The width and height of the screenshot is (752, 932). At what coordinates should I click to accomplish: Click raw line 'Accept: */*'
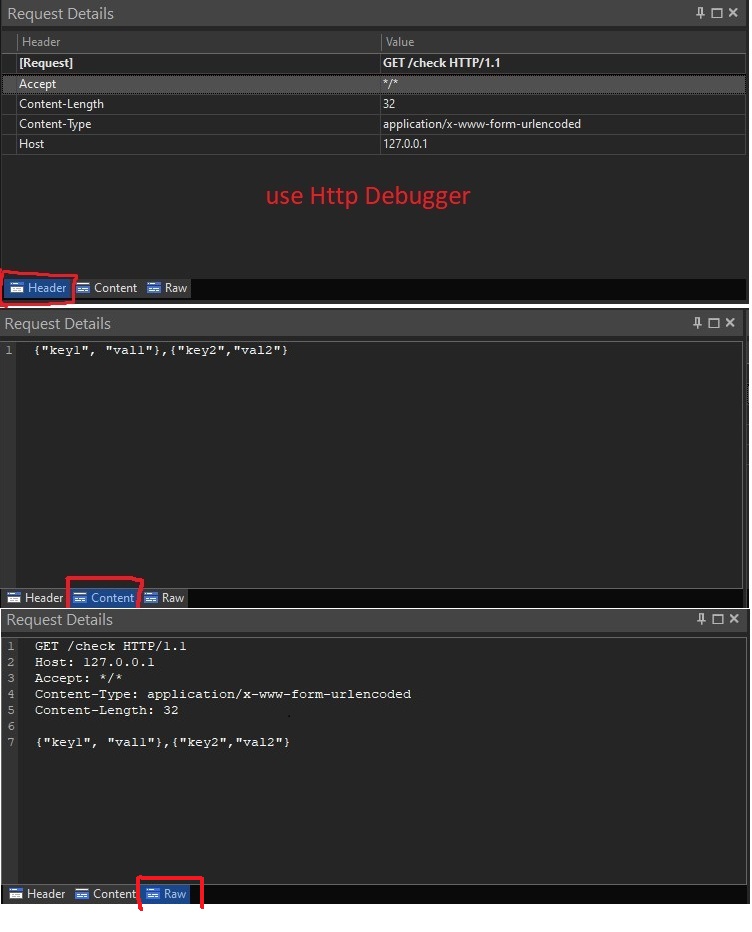tap(78, 678)
